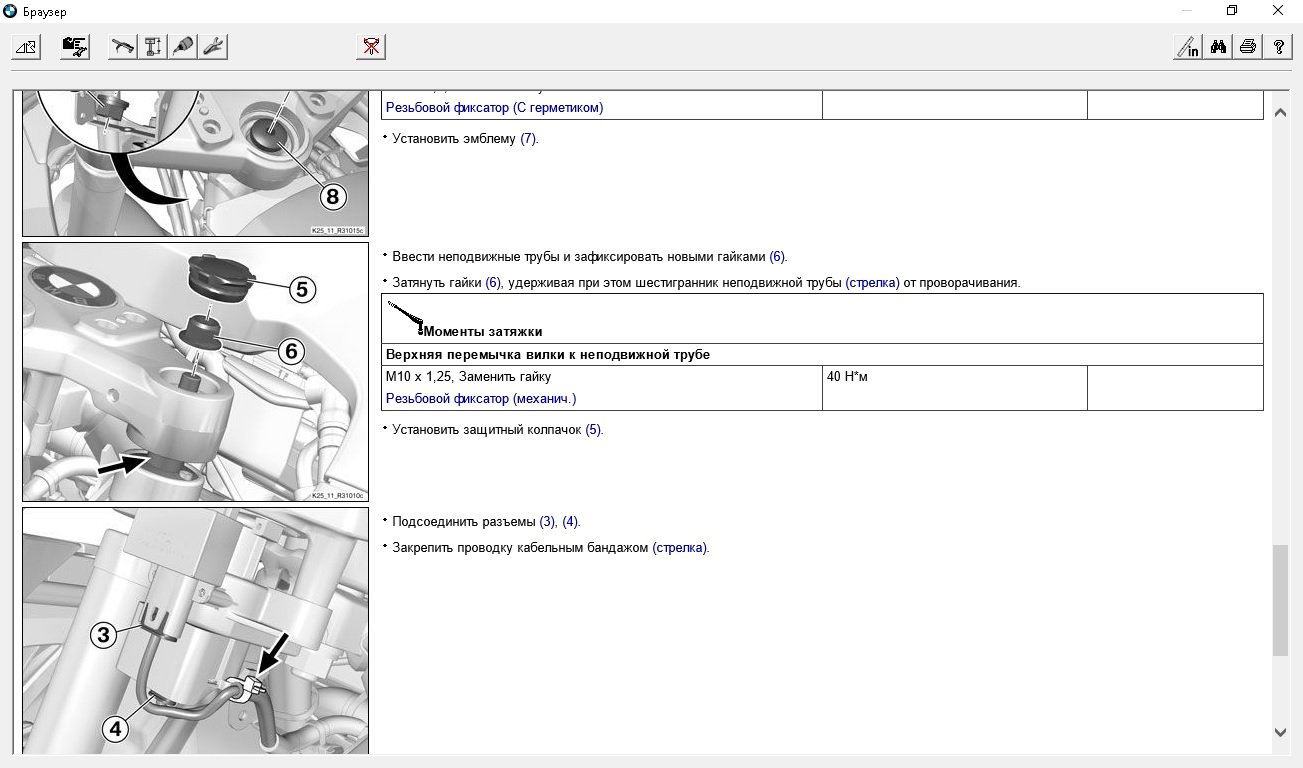Click the triangle-with-arrow navigation icon

tap(25, 46)
